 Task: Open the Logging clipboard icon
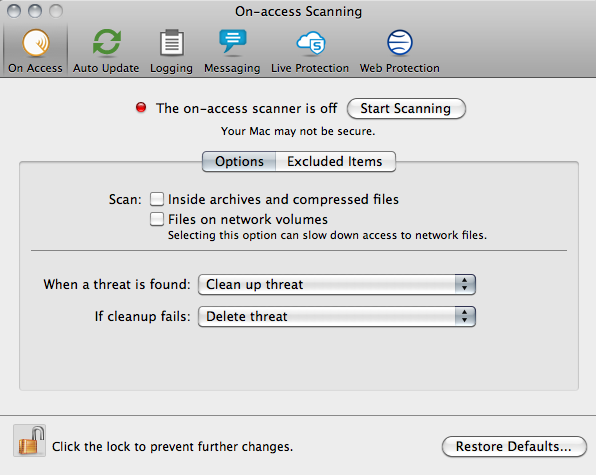tap(171, 43)
